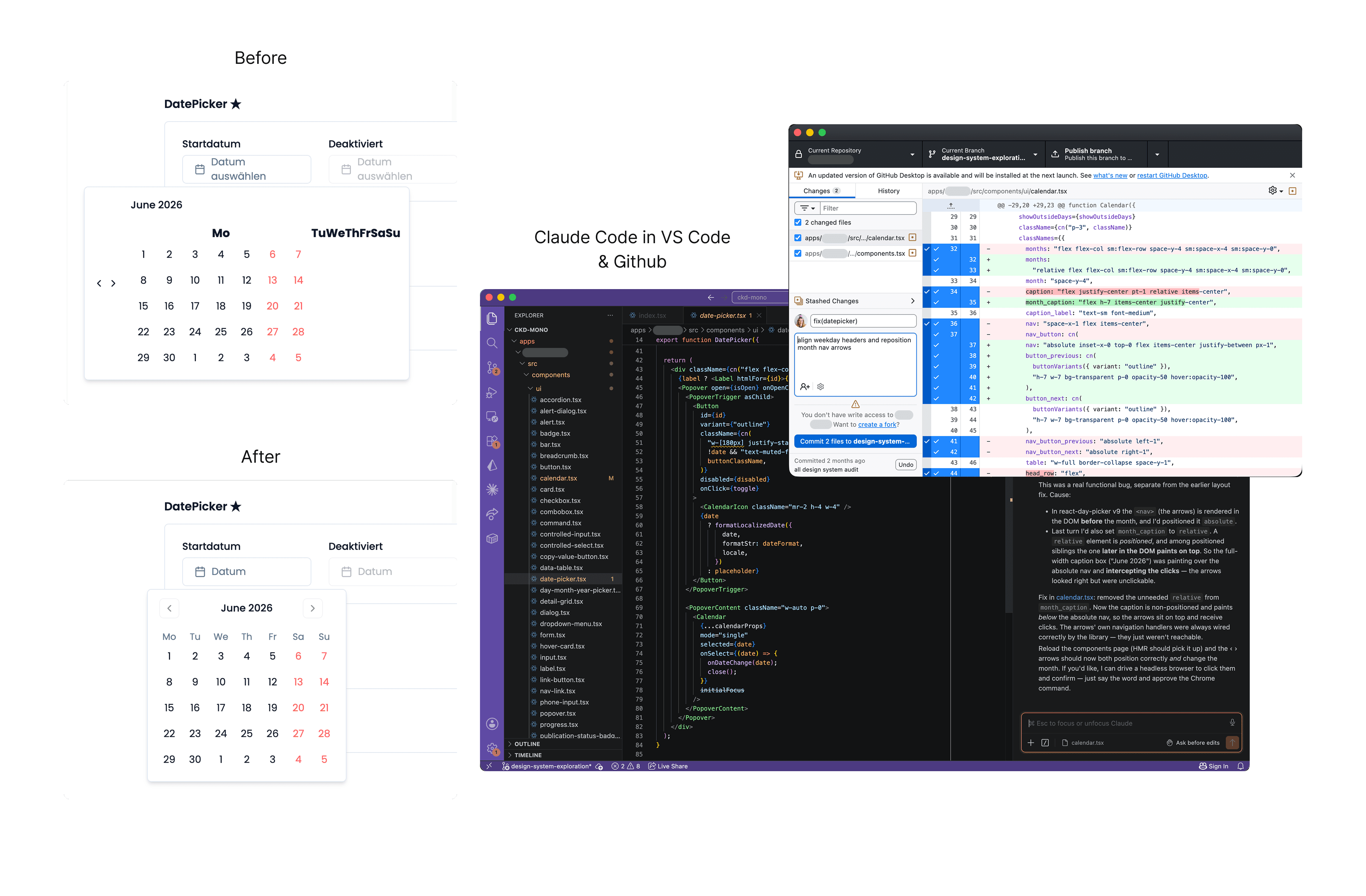Click the 'restart GitHub Desktop' link
1366x896 pixels.
1172,176
